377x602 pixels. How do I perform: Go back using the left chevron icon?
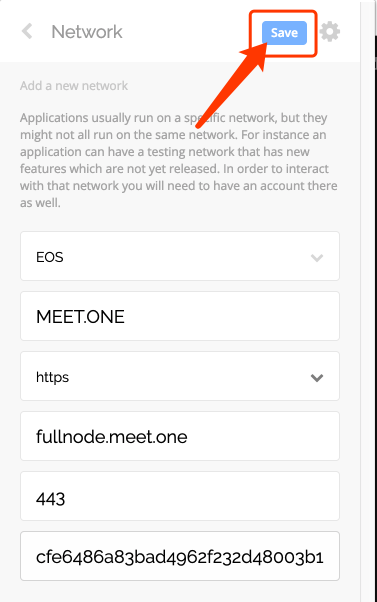(x=27, y=31)
